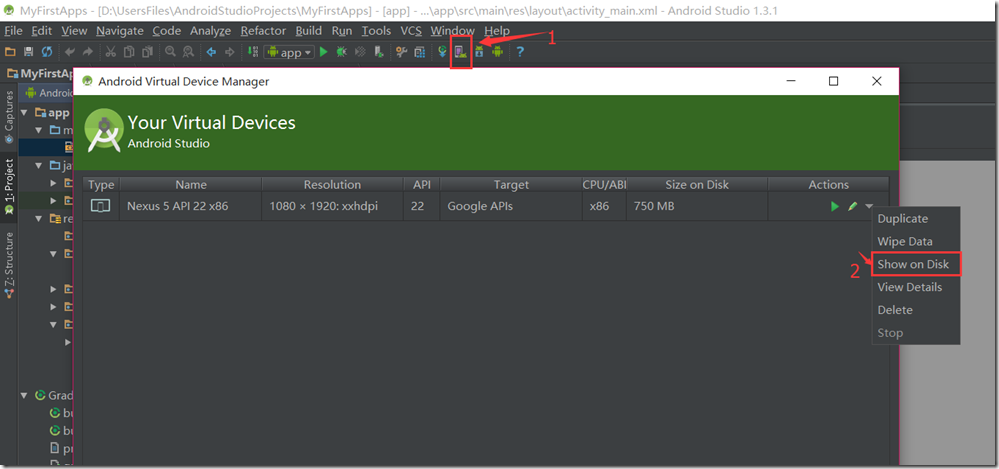Select Duplicate in the device menu
The height and width of the screenshot is (469, 999).
pos(903,219)
